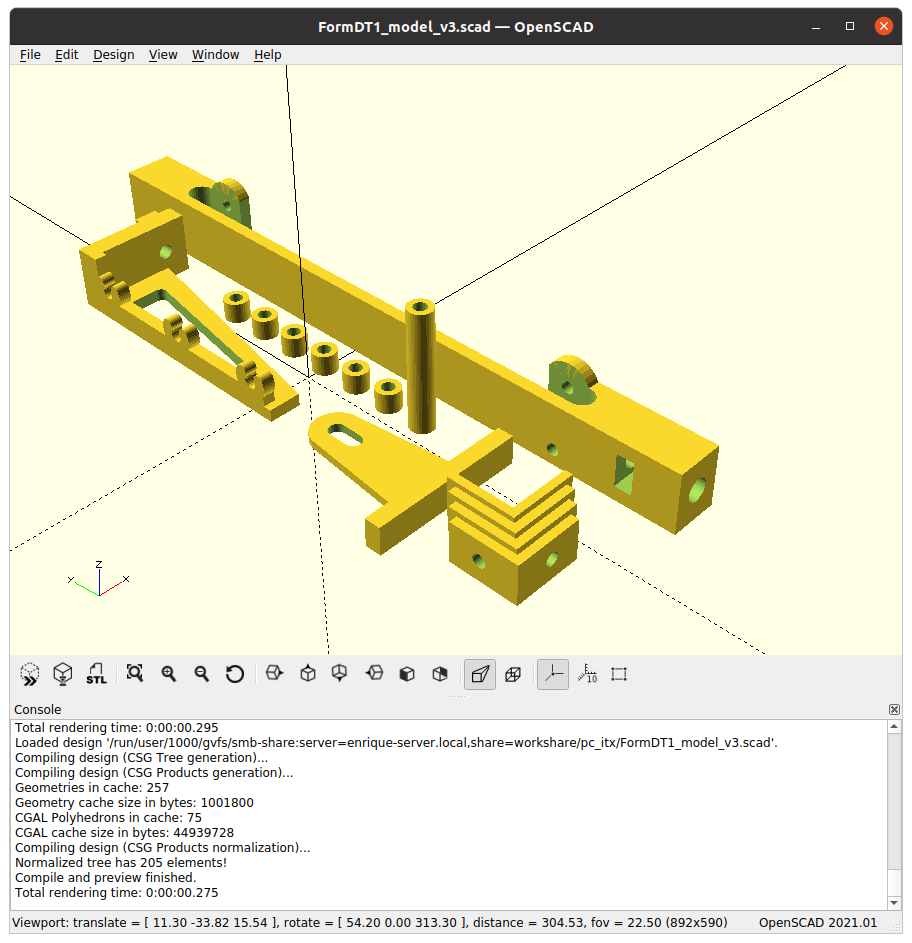Viewport: 912px width, 943px height.
Task: Click the Loaded design file path line
Action: 396,742
